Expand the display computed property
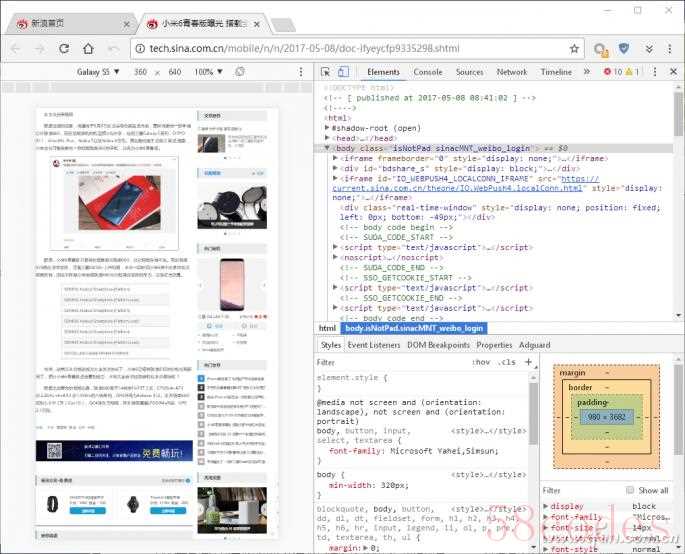Screen dimensions: 685x554 (547, 506)
